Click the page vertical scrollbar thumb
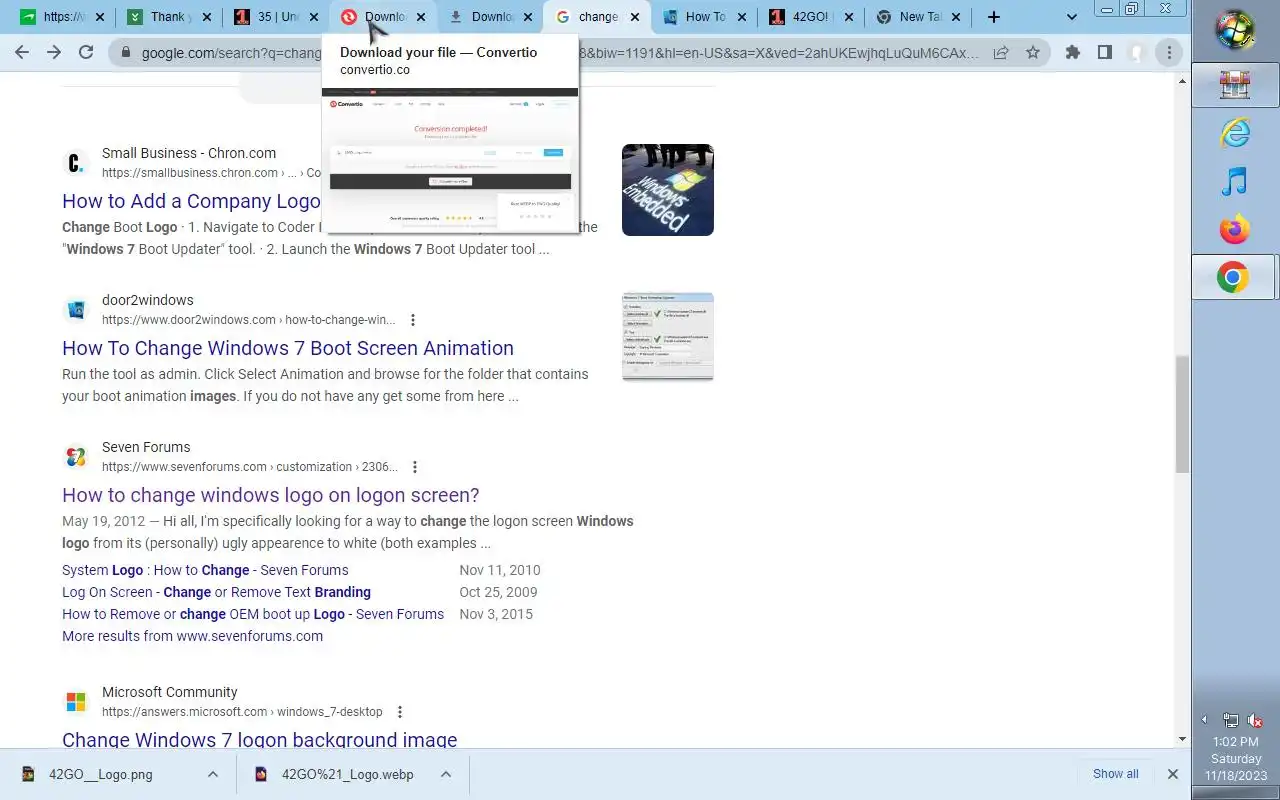The image size is (1280, 800). tap(1182, 414)
